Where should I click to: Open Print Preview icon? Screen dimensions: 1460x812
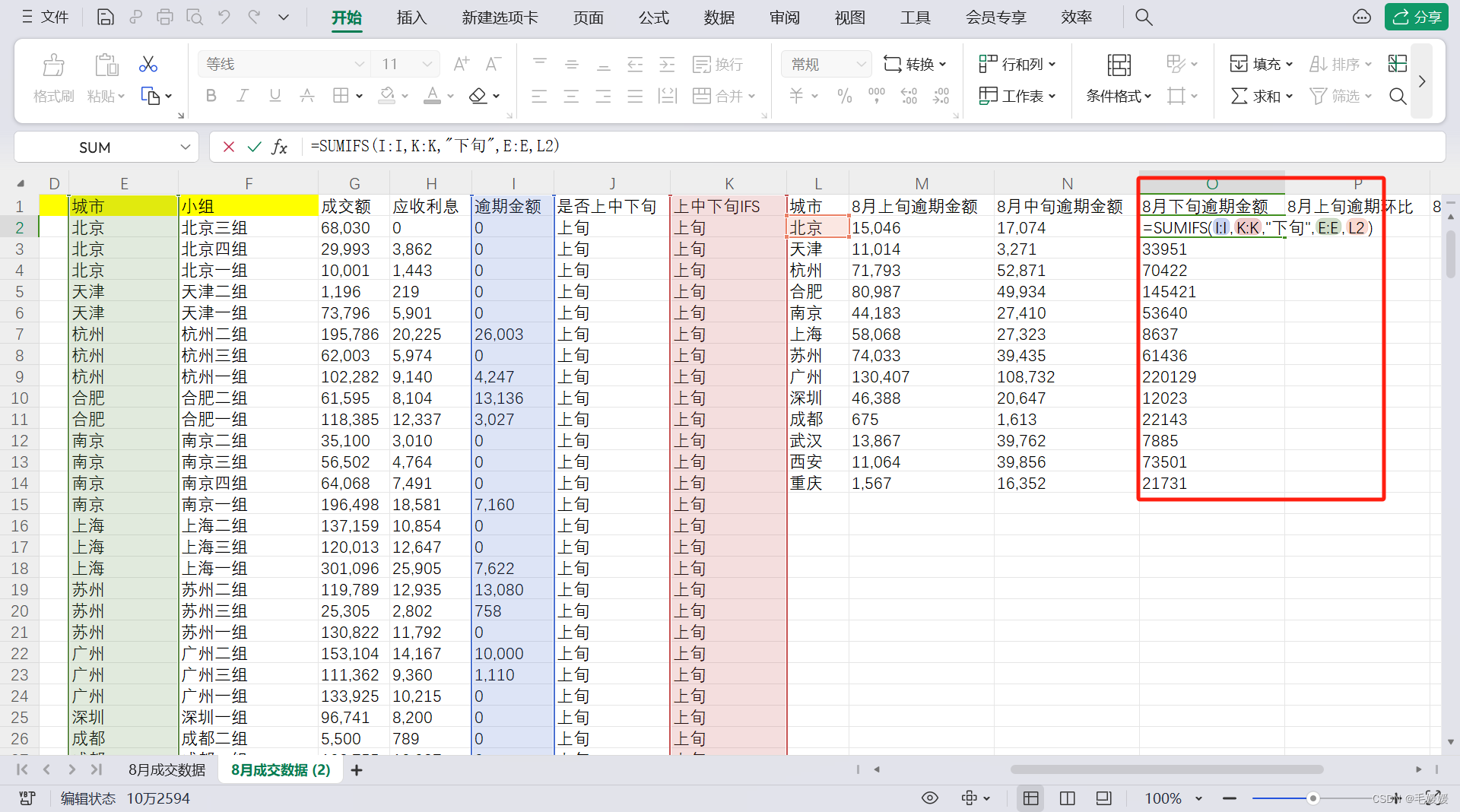[195, 17]
